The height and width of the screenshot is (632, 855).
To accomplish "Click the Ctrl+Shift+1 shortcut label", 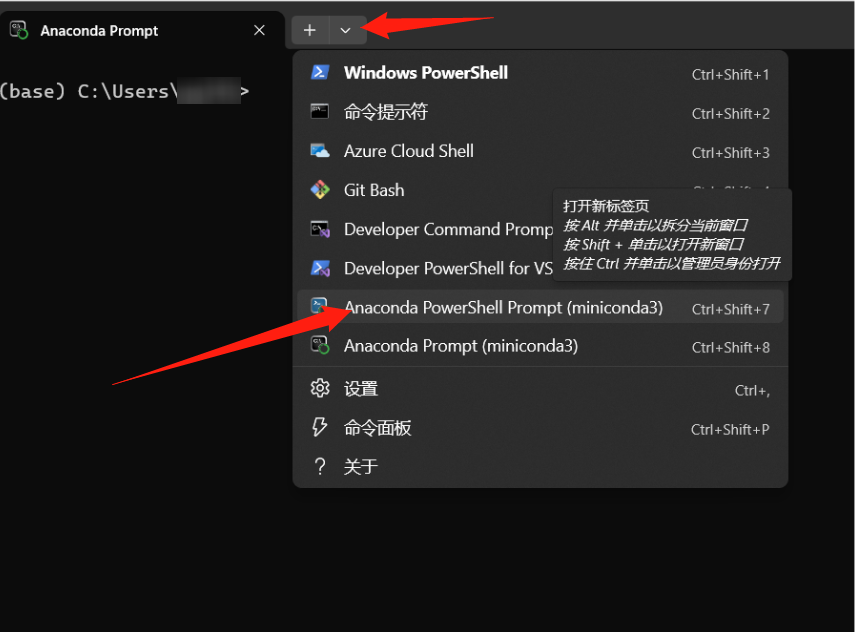I will (731, 75).
